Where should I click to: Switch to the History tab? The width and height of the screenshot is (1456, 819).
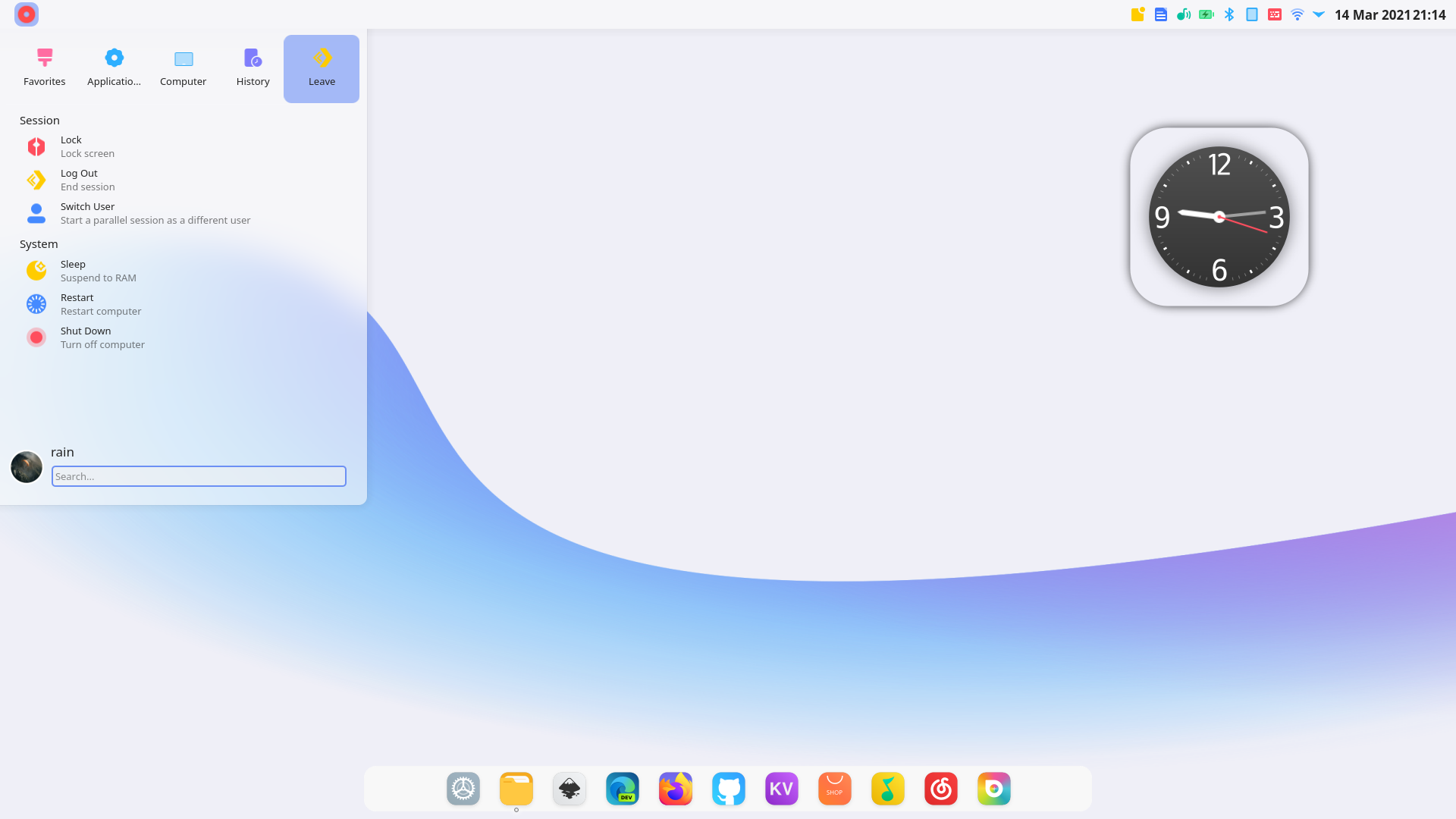click(253, 68)
